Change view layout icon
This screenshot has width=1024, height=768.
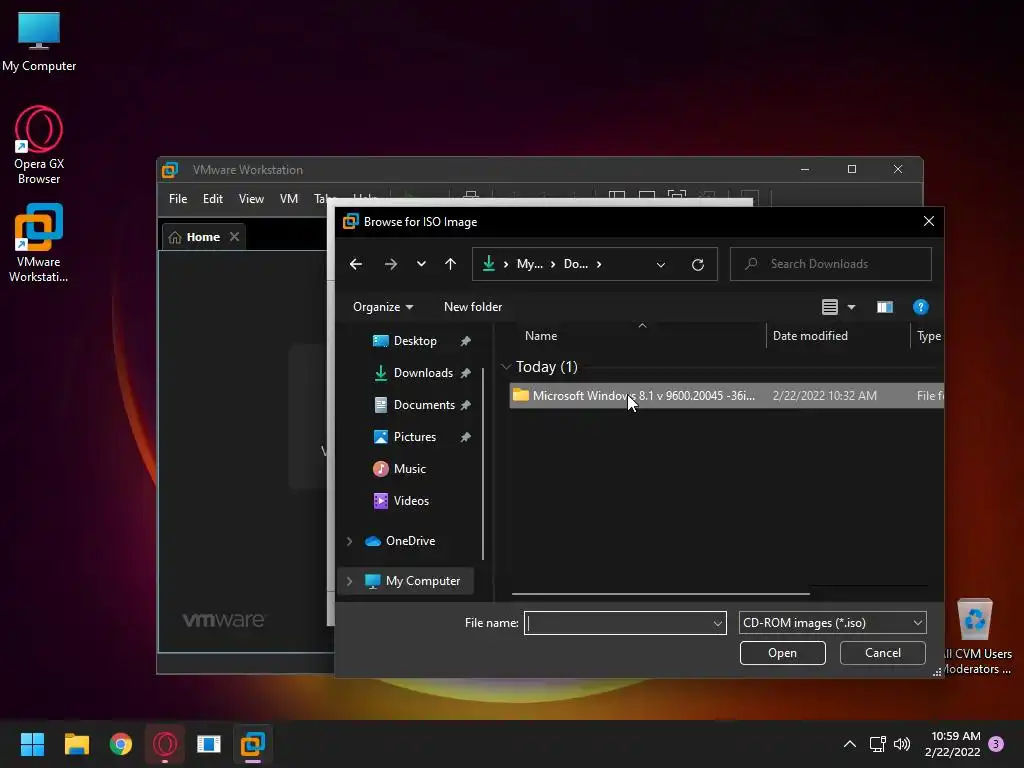pyautogui.click(x=829, y=307)
